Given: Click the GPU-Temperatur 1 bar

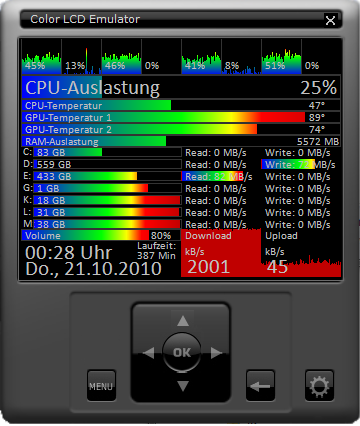Looking at the screenshot, I should [181, 117].
